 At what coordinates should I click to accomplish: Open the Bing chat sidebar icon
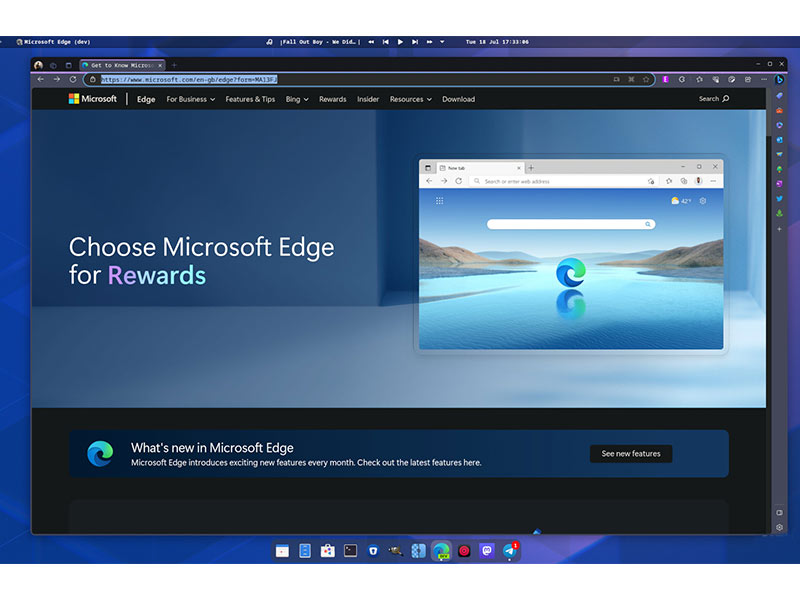(x=779, y=80)
